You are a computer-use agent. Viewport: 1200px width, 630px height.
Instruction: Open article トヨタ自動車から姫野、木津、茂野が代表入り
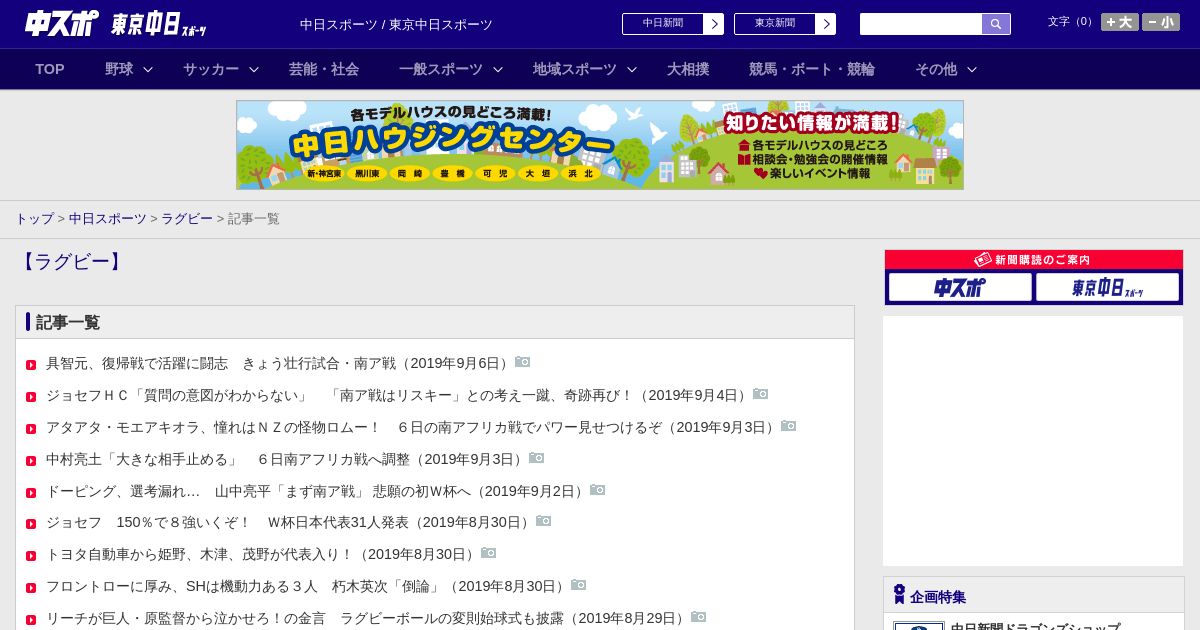pyautogui.click(x=263, y=554)
